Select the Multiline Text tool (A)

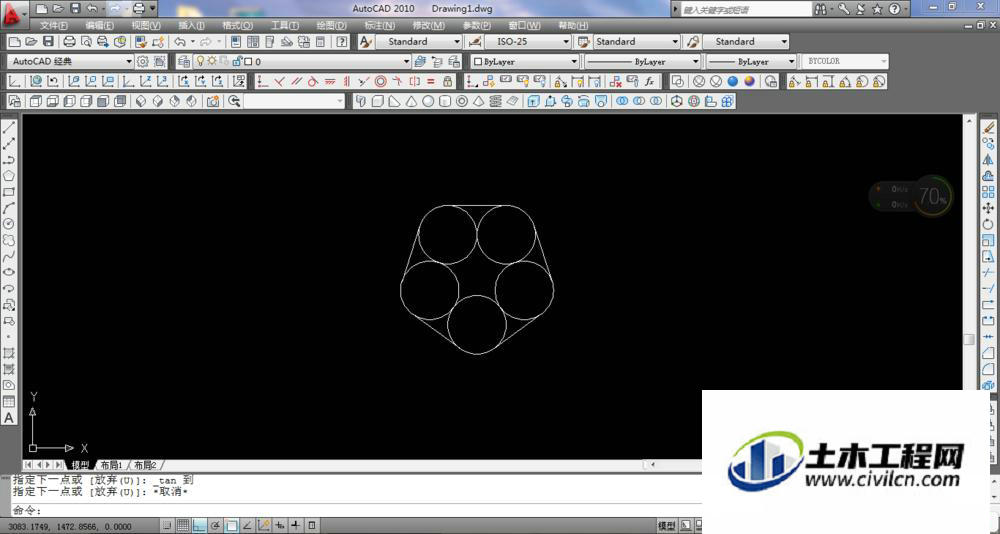(9, 418)
